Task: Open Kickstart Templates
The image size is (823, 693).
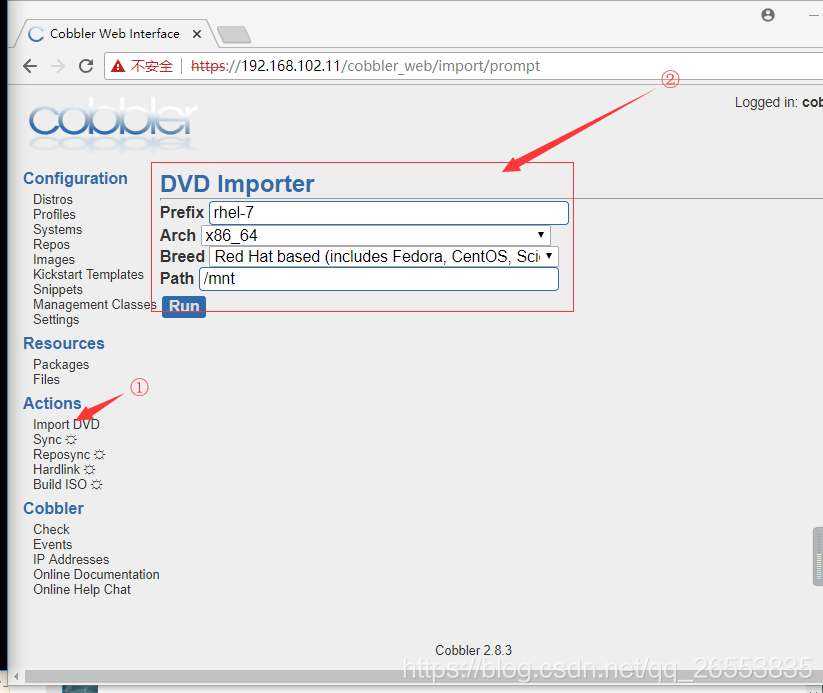Action: click(x=89, y=275)
